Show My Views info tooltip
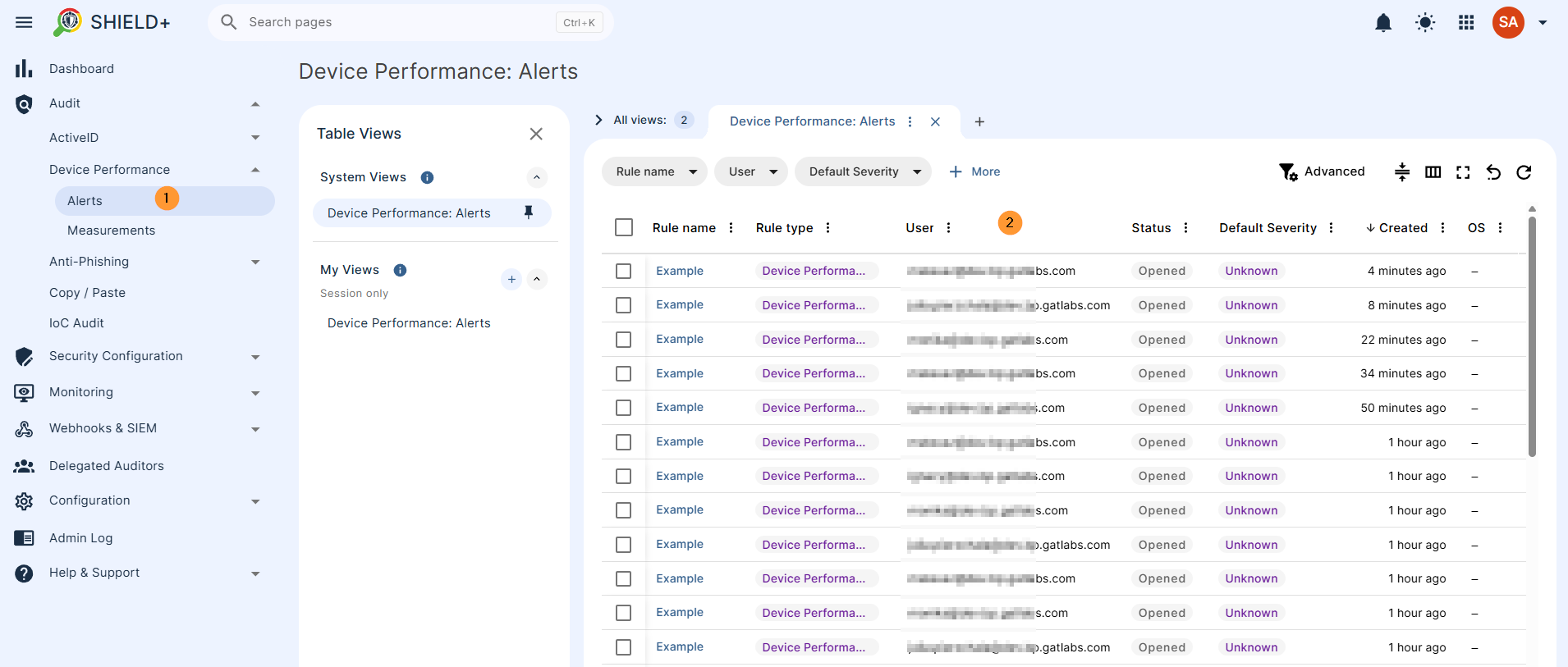The height and width of the screenshot is (667, 1568). [x=400, y=270]
